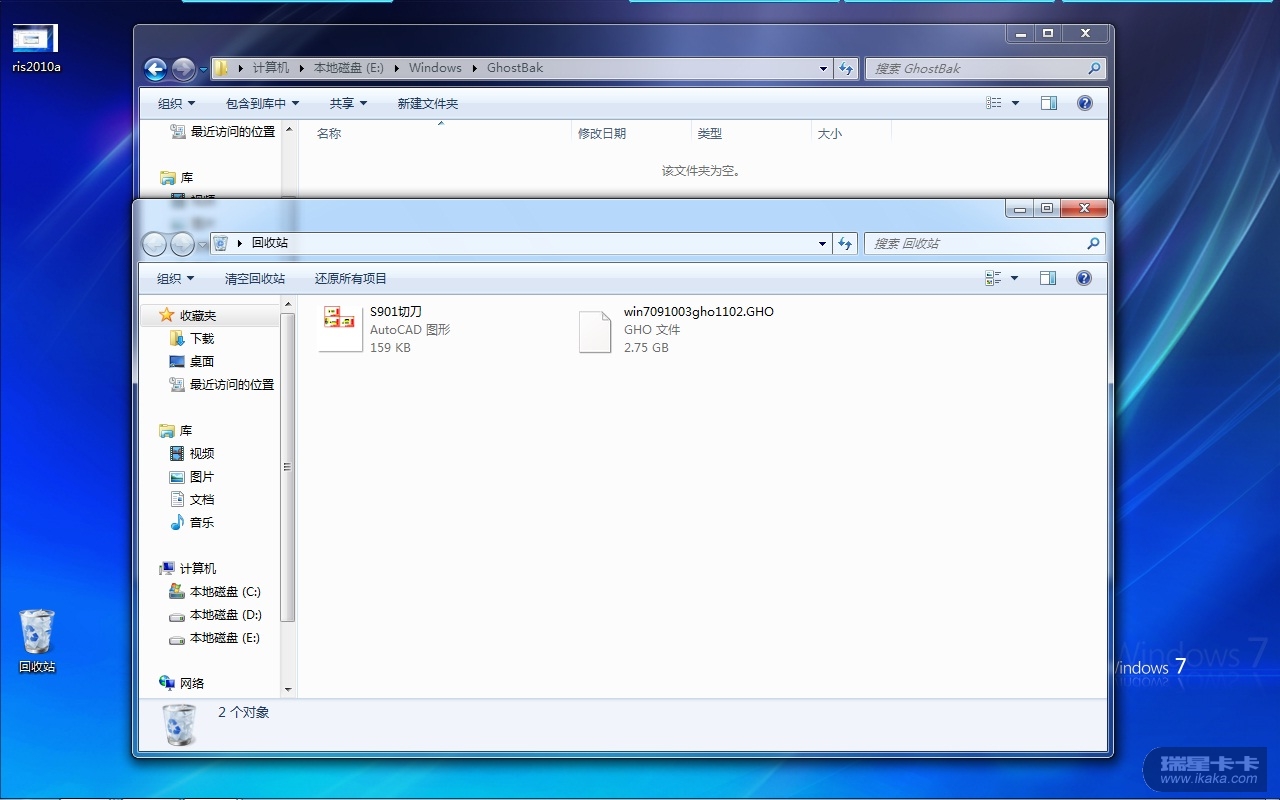The image size is (1280, 800).
Task: Click the 搜索 回收站 search box
Action: [x=985, y=244]
